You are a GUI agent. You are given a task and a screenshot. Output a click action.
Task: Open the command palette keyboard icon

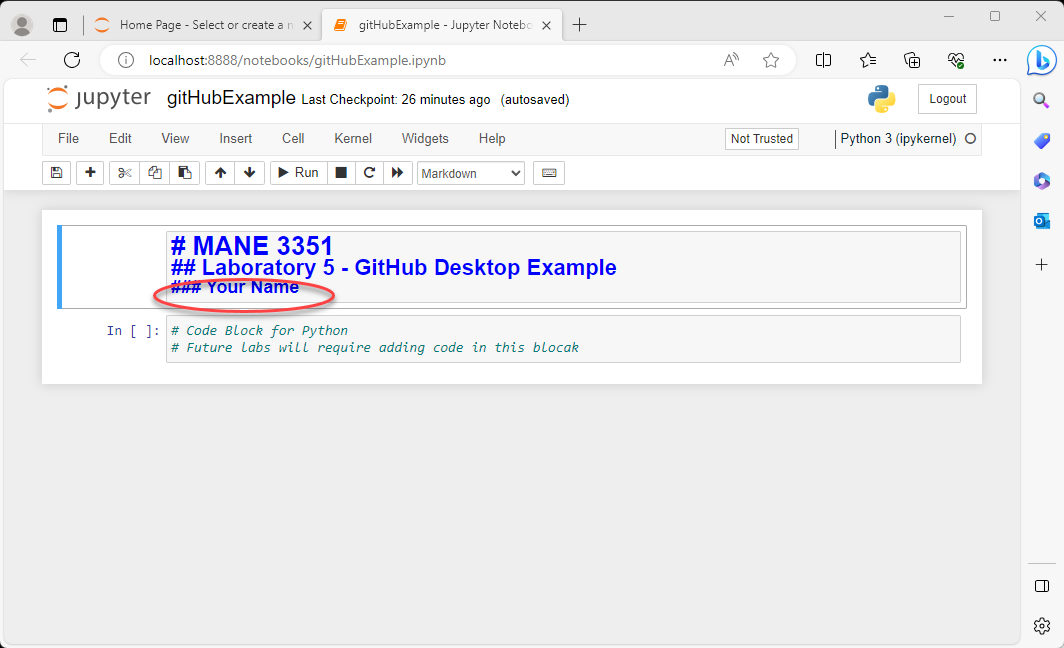tap(548, 173)
